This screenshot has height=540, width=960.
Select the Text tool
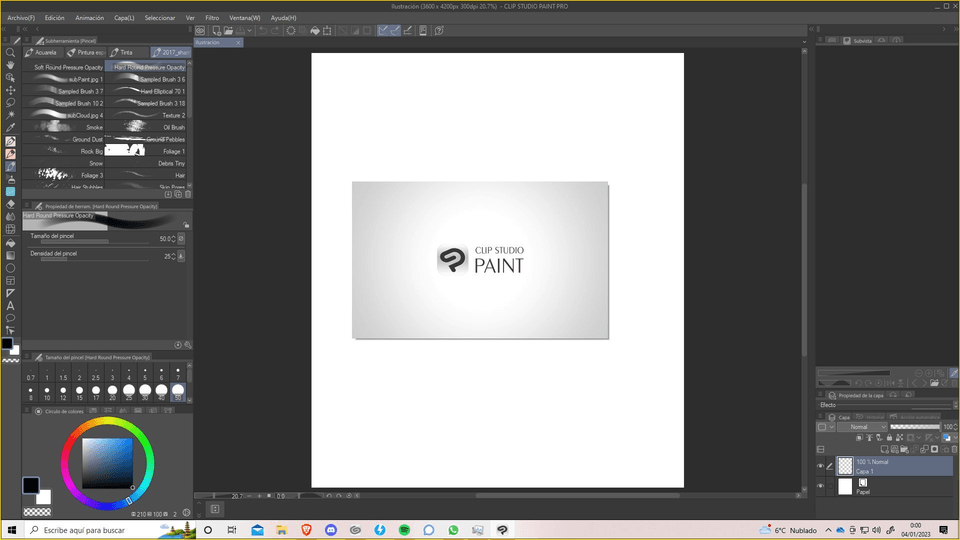point(10,306)
